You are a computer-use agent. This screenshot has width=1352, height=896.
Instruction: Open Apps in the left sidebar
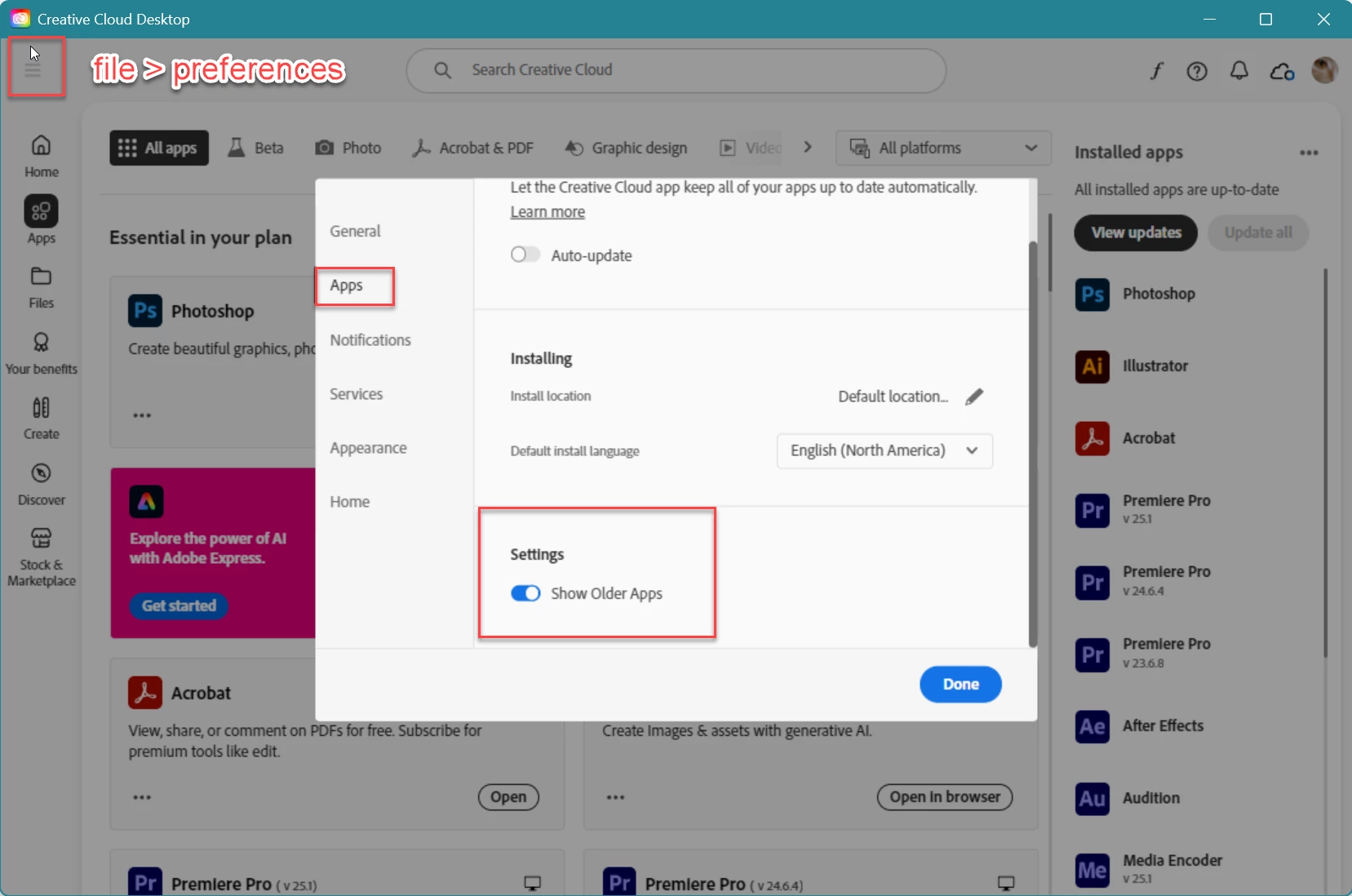tap(41, 220)
